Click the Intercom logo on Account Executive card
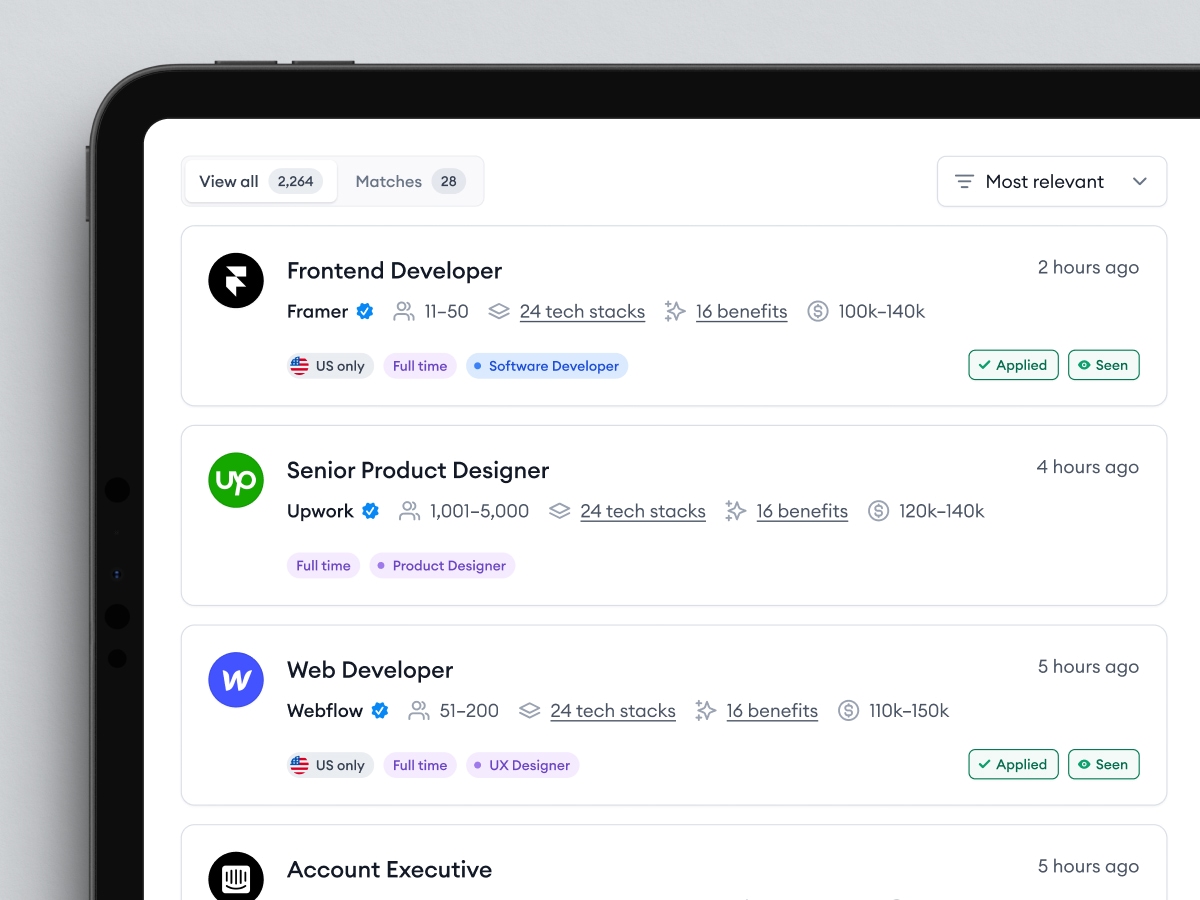 coord(236,876)
